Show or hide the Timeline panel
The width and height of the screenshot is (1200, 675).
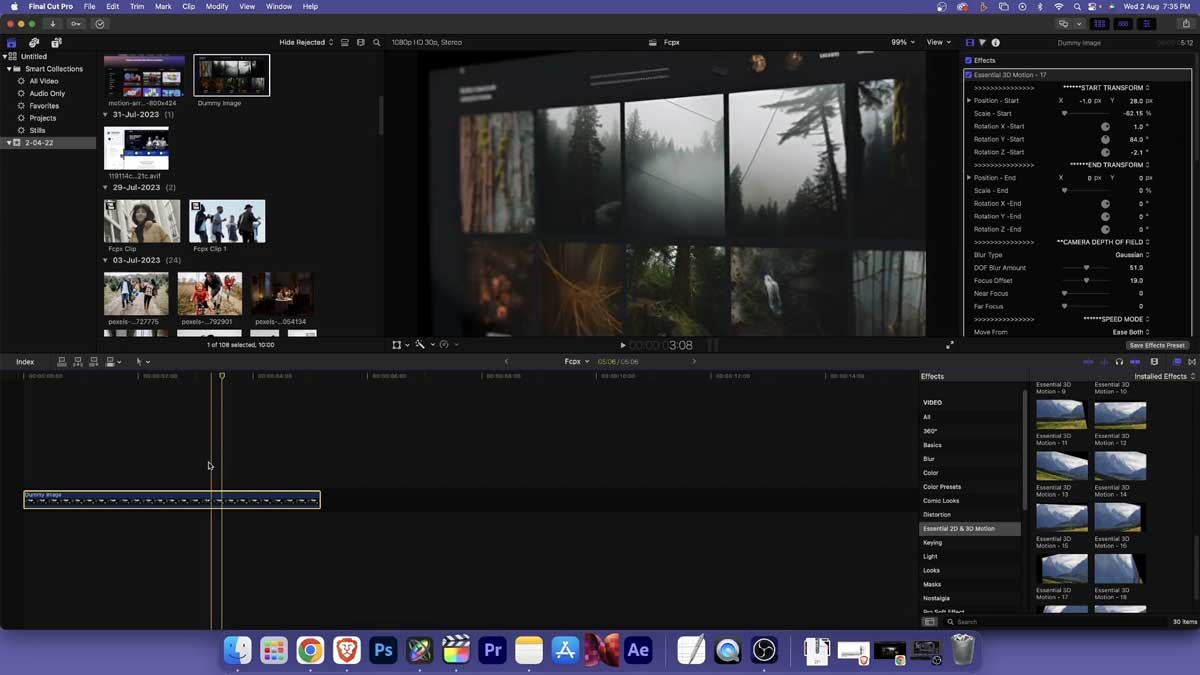tap(1124, 24)
